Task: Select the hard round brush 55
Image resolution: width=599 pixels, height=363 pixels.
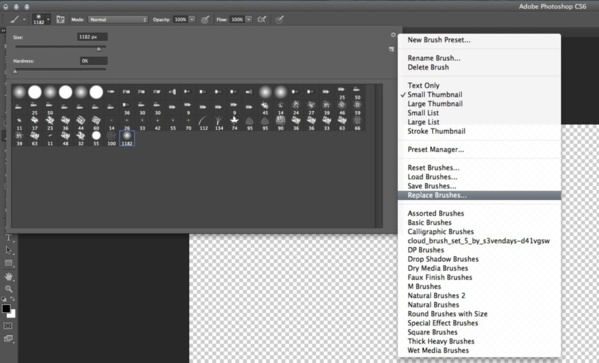Action: click(x=96, y=138)
